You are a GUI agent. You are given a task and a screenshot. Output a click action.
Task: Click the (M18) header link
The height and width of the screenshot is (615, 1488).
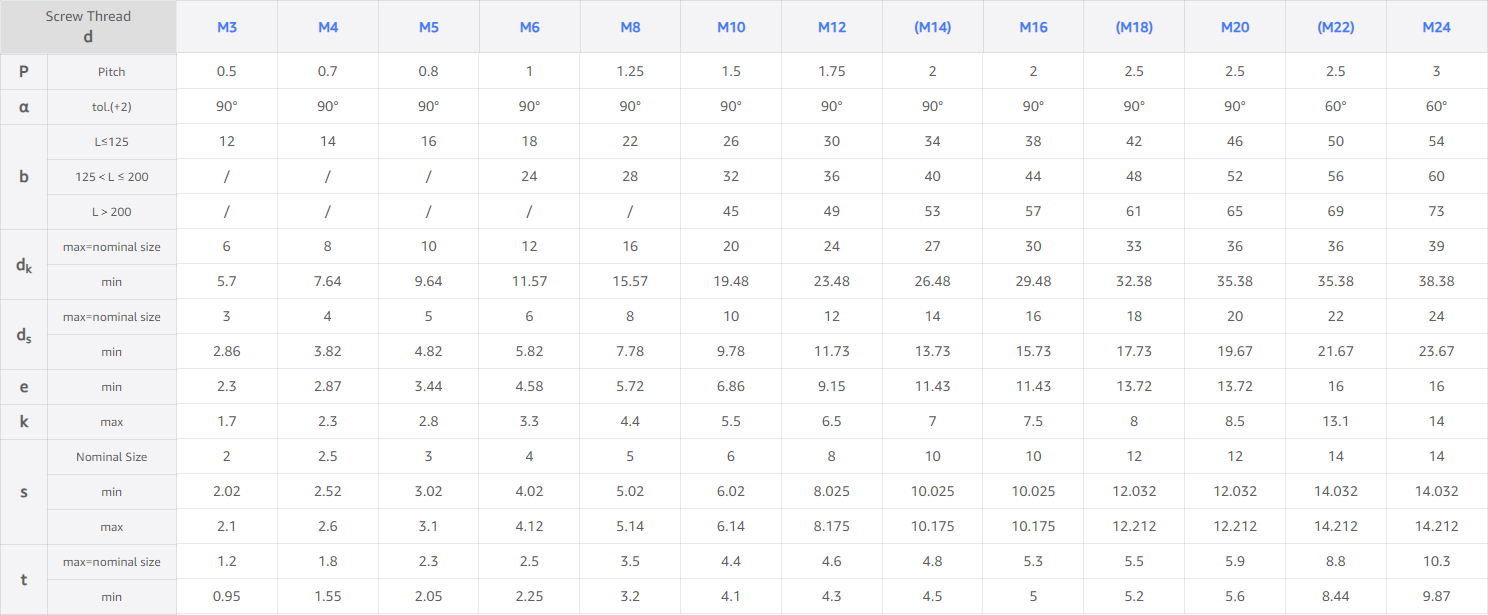(1134, 27)
